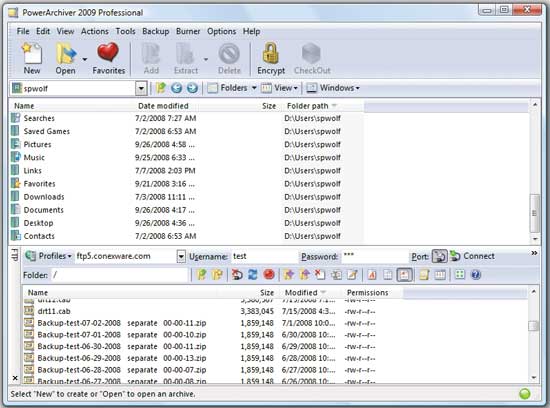Sort upper file list by Date modified
This screenshot has height=408, width=550.
[163, 106]
